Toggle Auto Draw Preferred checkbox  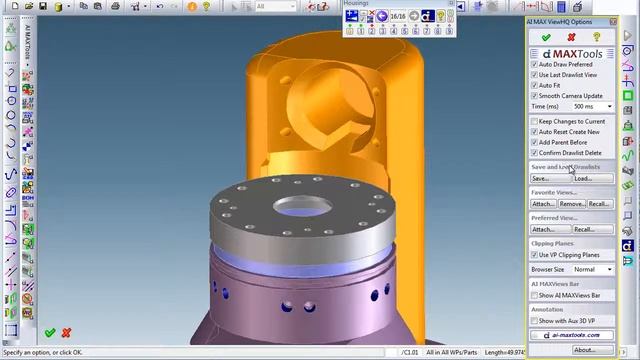click(x=534, y=64)
